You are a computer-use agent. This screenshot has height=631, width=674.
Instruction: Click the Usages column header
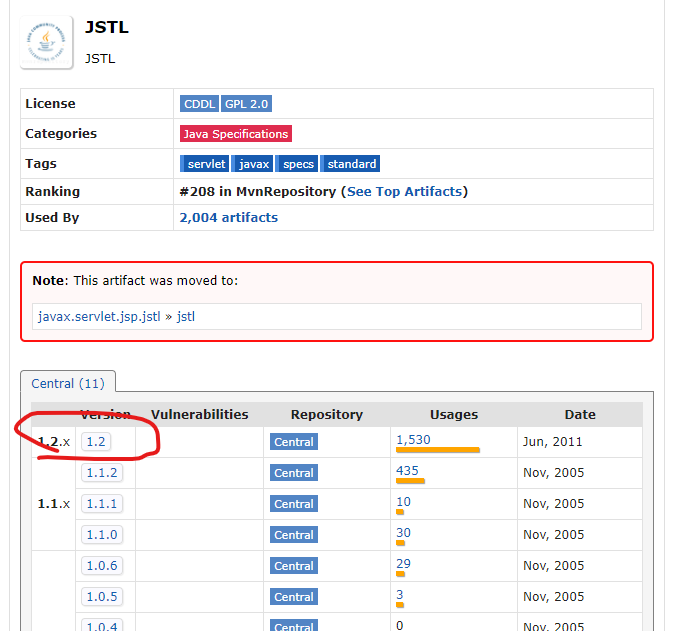(454, 414)
